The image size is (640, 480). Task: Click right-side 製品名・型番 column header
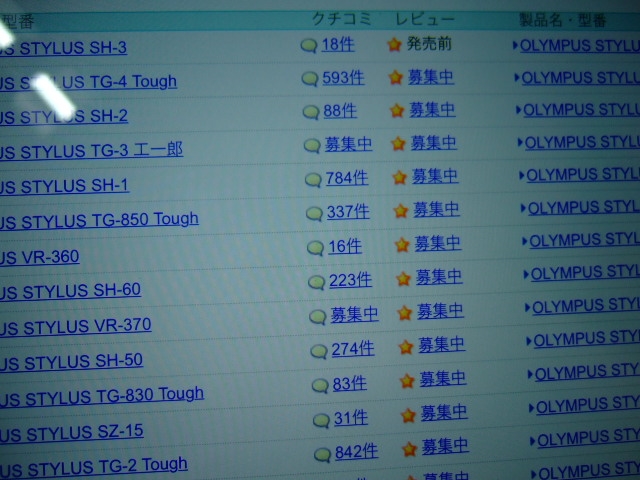[562, 20]
